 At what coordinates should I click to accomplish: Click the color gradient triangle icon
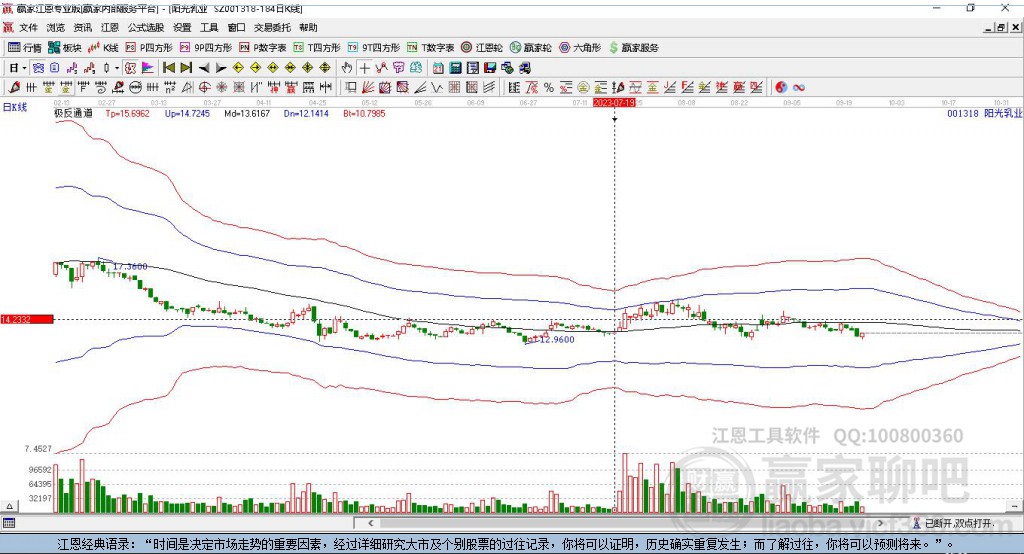148,68
